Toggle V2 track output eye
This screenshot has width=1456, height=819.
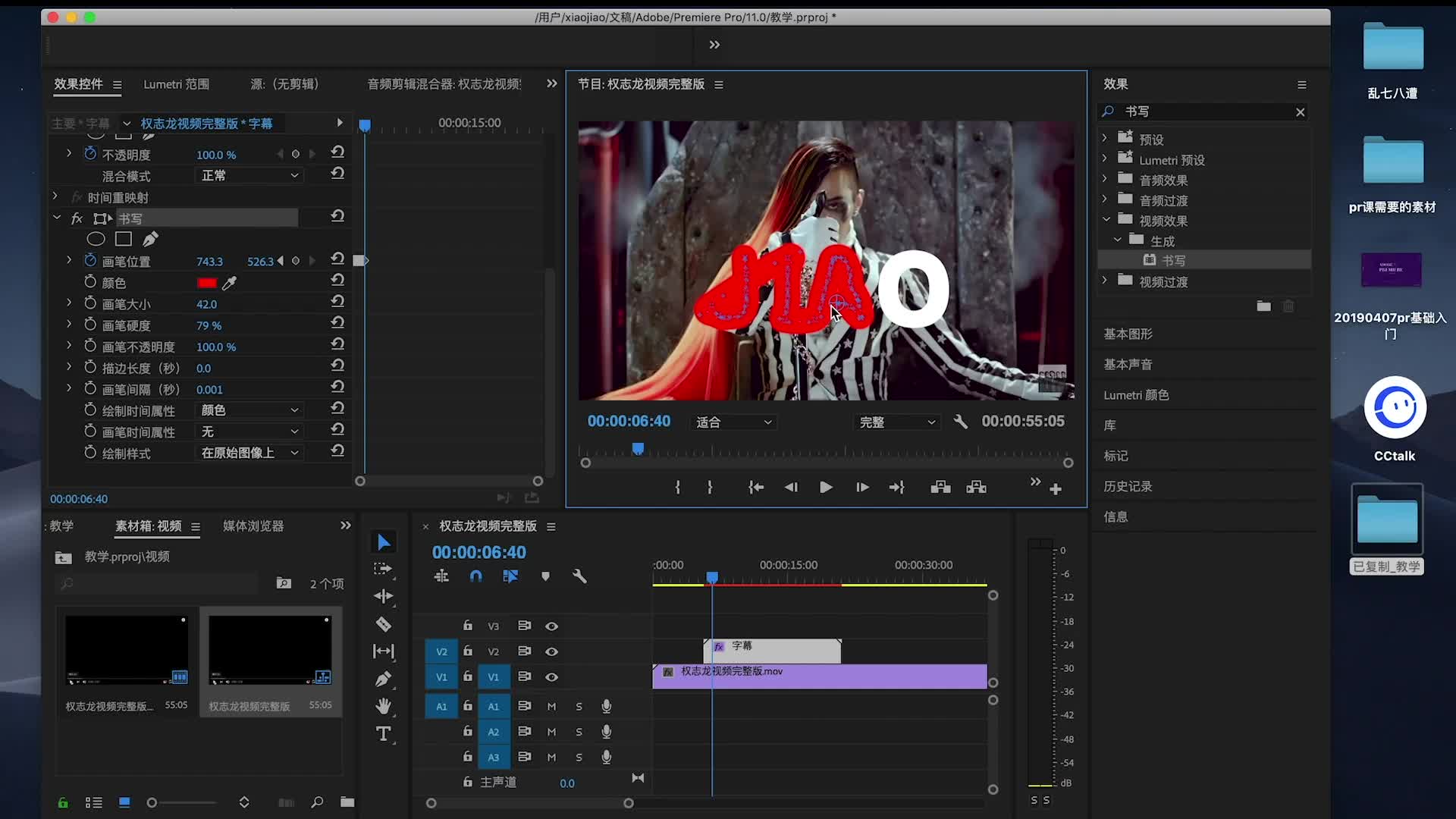[x=551, y=651]
